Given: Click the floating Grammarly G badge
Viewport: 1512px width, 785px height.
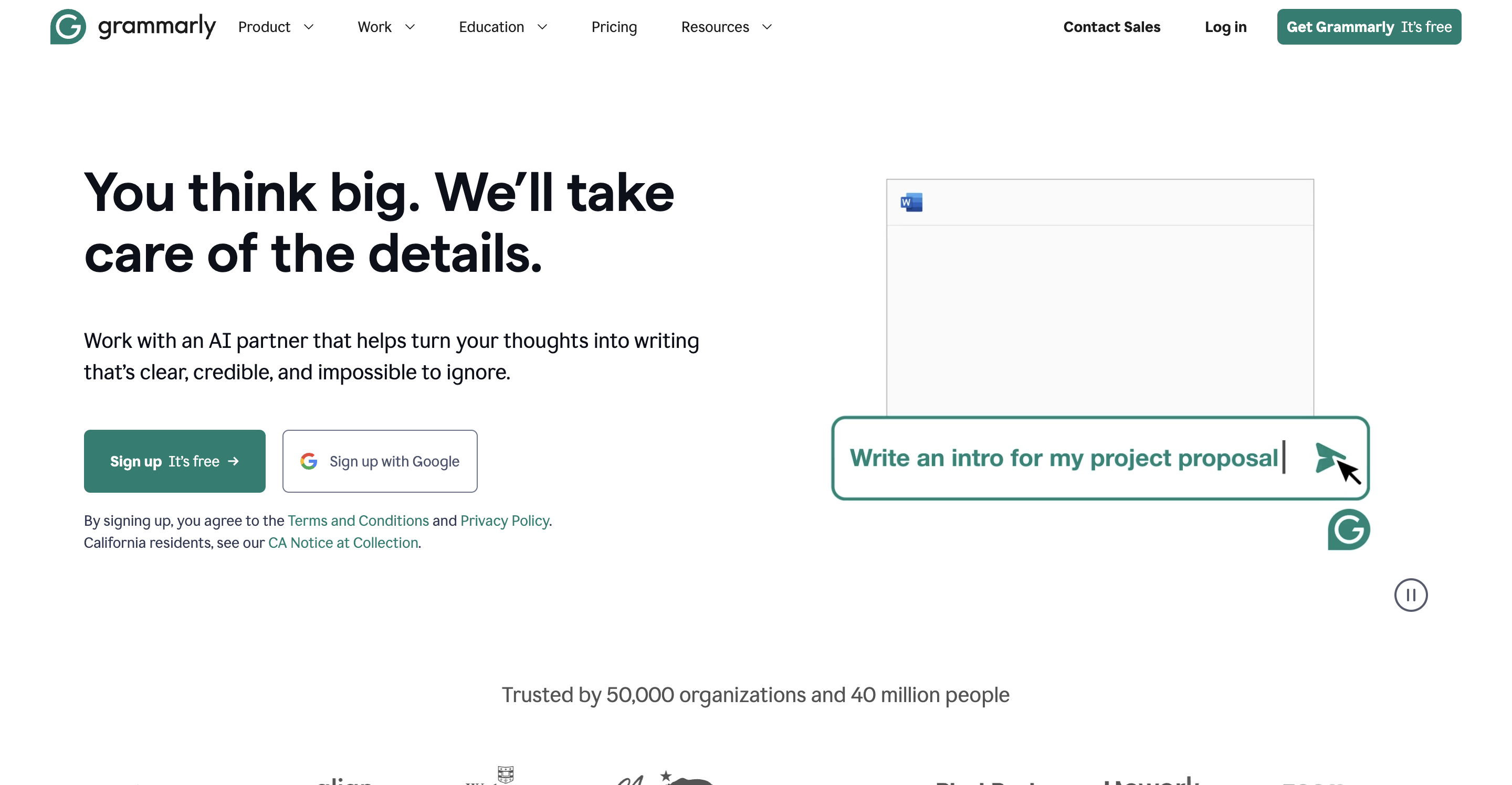Looking at the screenshot, I should point(1349,529).
